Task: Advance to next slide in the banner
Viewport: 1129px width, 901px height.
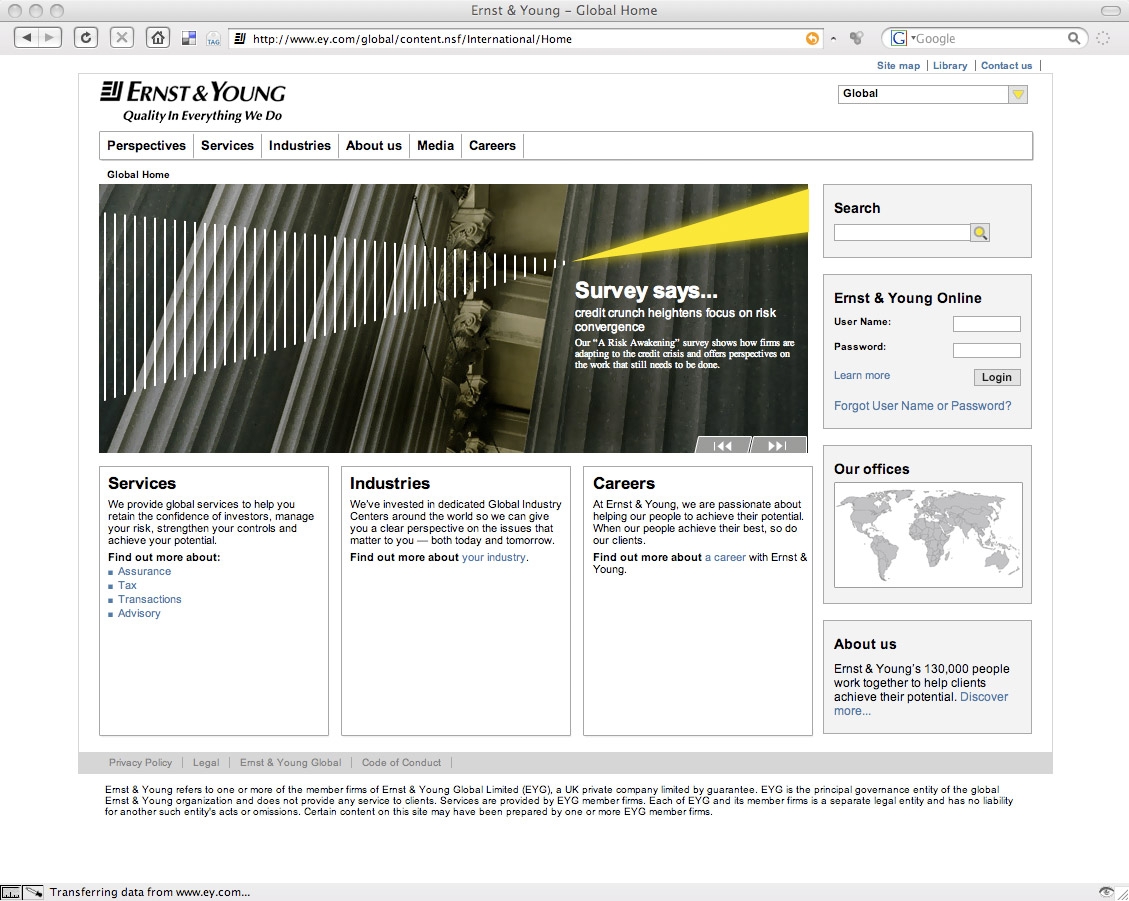Action: (778, 446)
